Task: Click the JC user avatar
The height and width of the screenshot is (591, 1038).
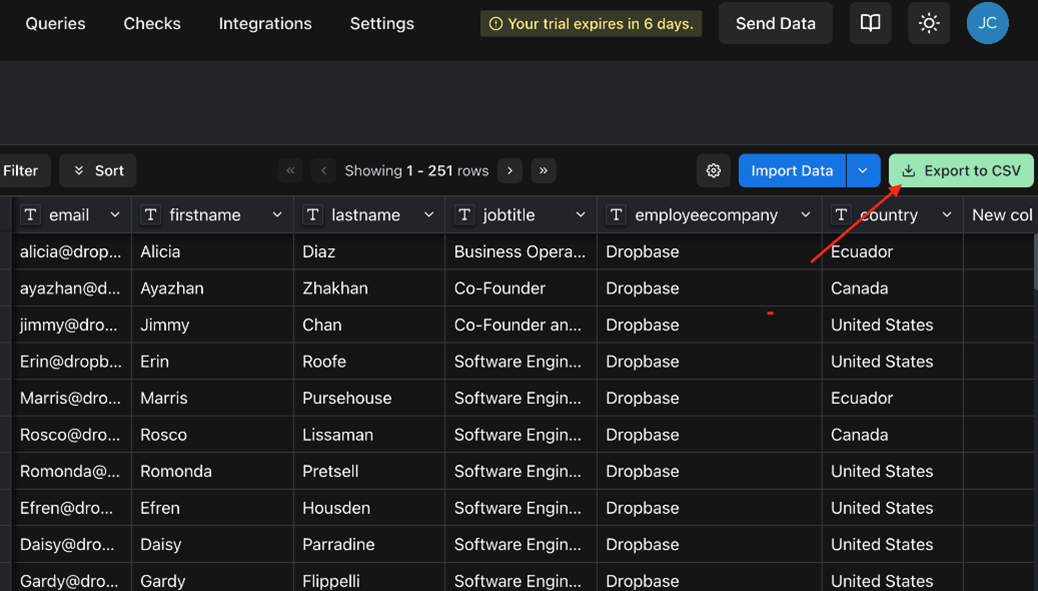Action: [987, 23]
